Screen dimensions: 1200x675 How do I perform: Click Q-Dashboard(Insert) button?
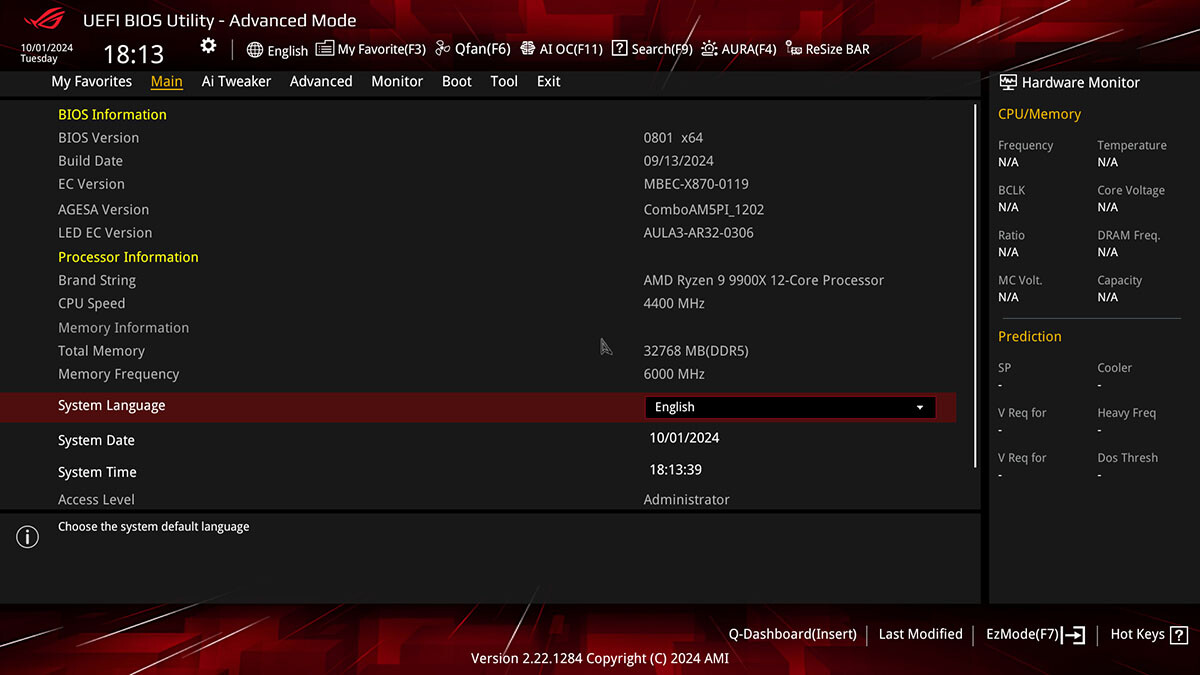[x=793, y=634]
